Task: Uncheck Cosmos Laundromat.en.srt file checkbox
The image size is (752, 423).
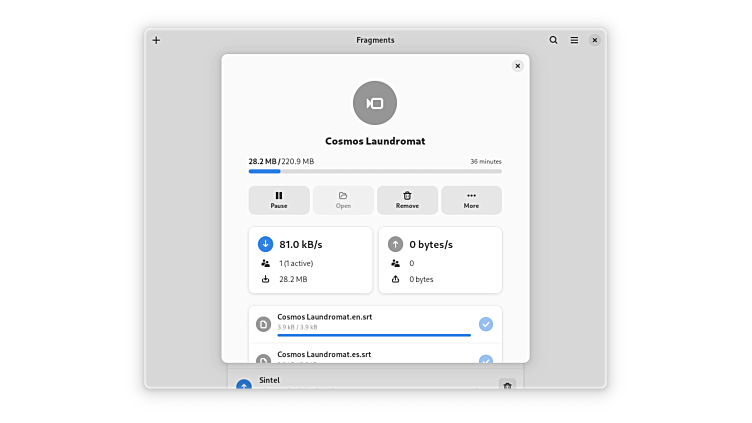Action: (x=486, y=324)
